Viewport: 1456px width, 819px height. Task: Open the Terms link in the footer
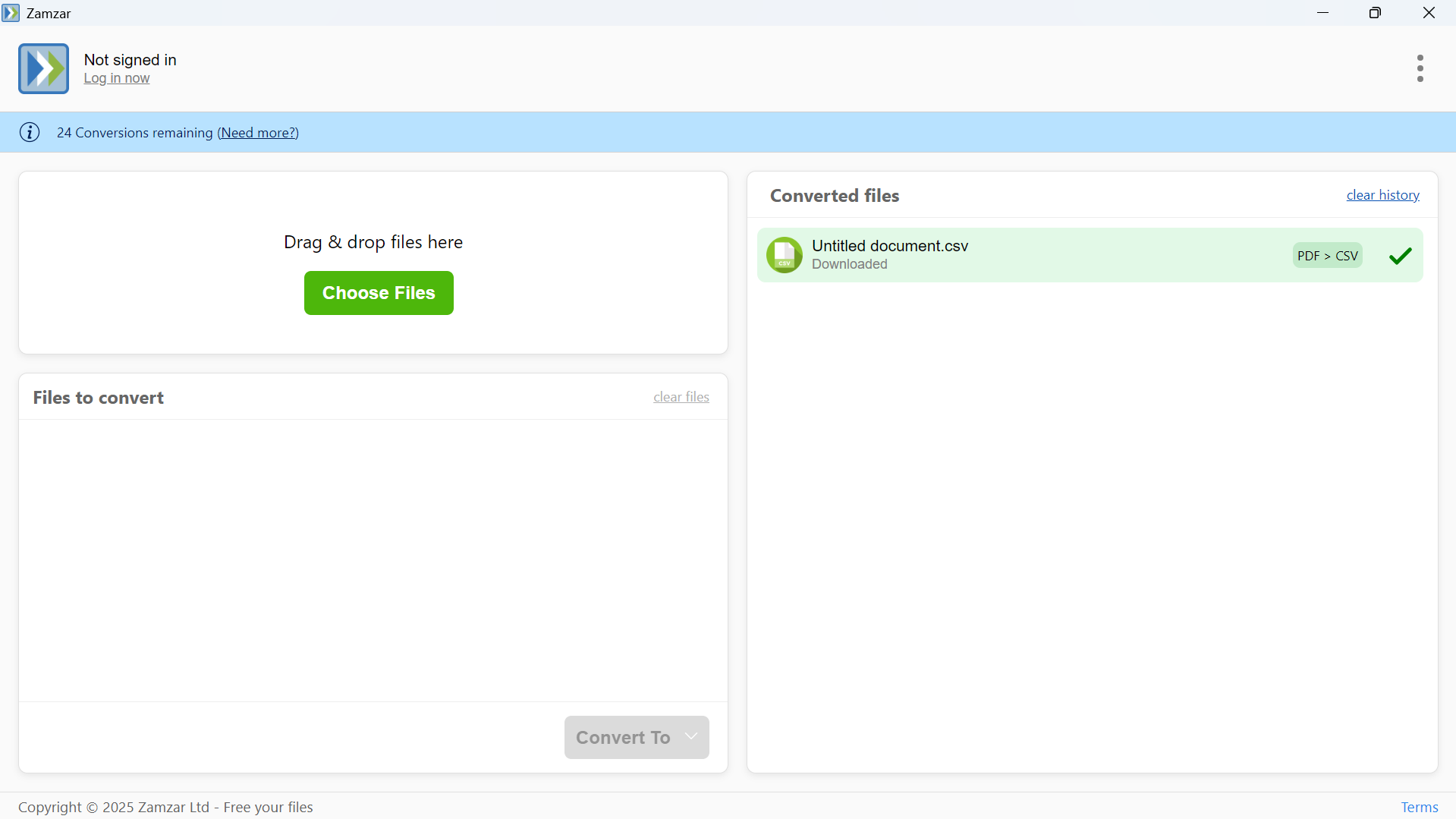click(x=1420, y=807)
